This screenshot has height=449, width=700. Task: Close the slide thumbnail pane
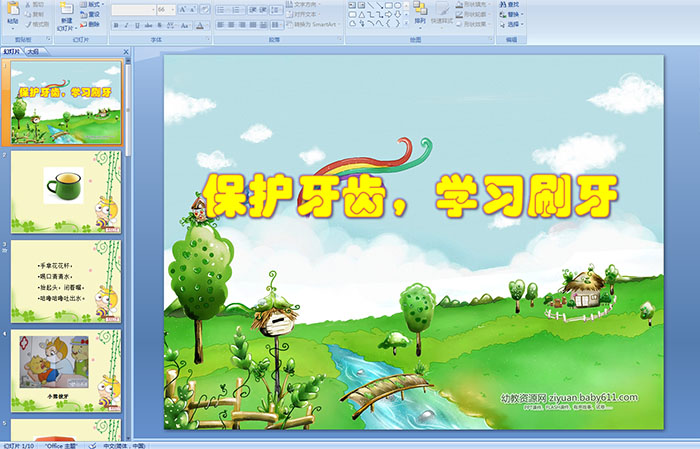(126, 52)
